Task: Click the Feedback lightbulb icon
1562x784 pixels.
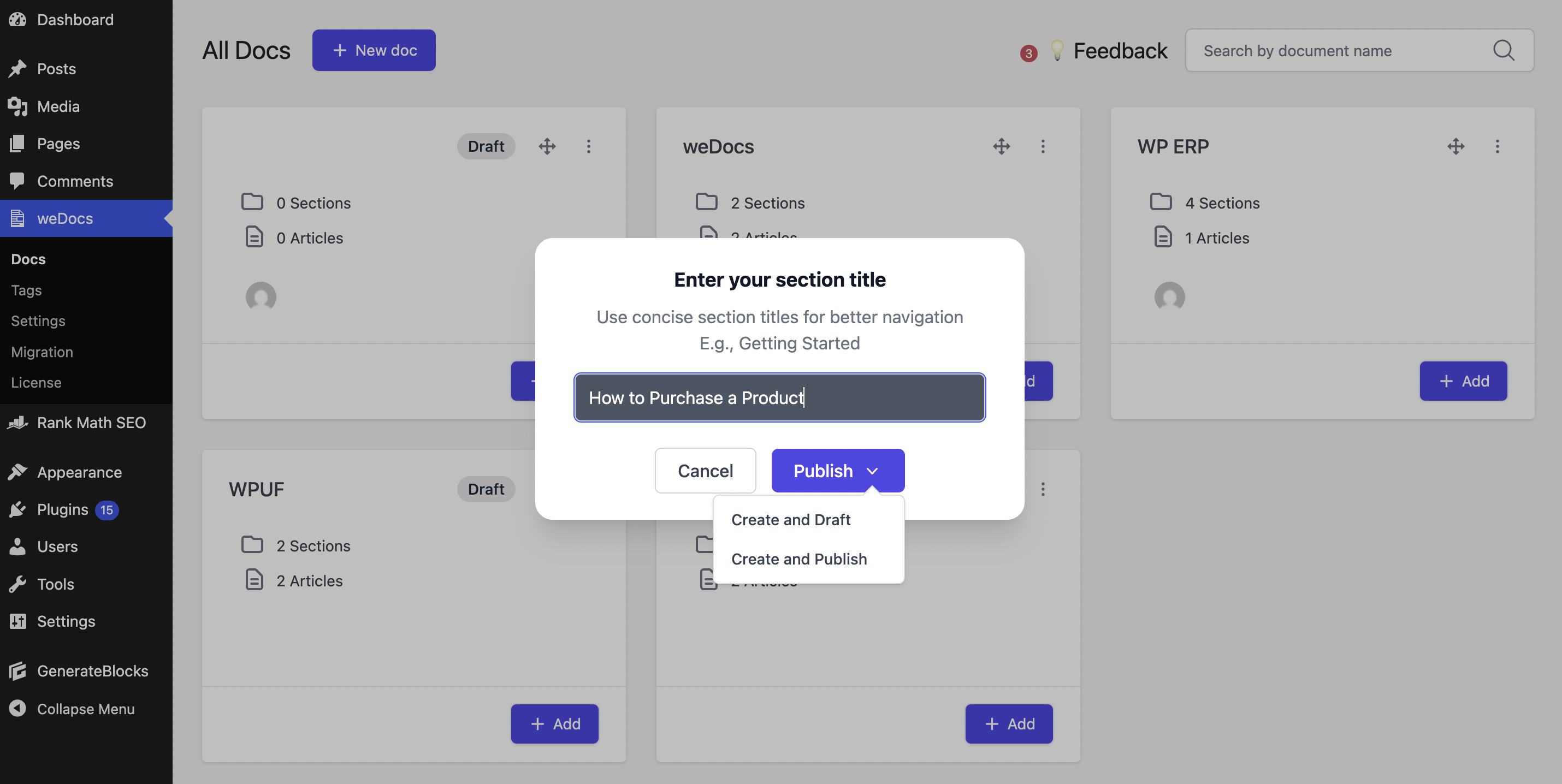Action: [x=1057, y=50]
